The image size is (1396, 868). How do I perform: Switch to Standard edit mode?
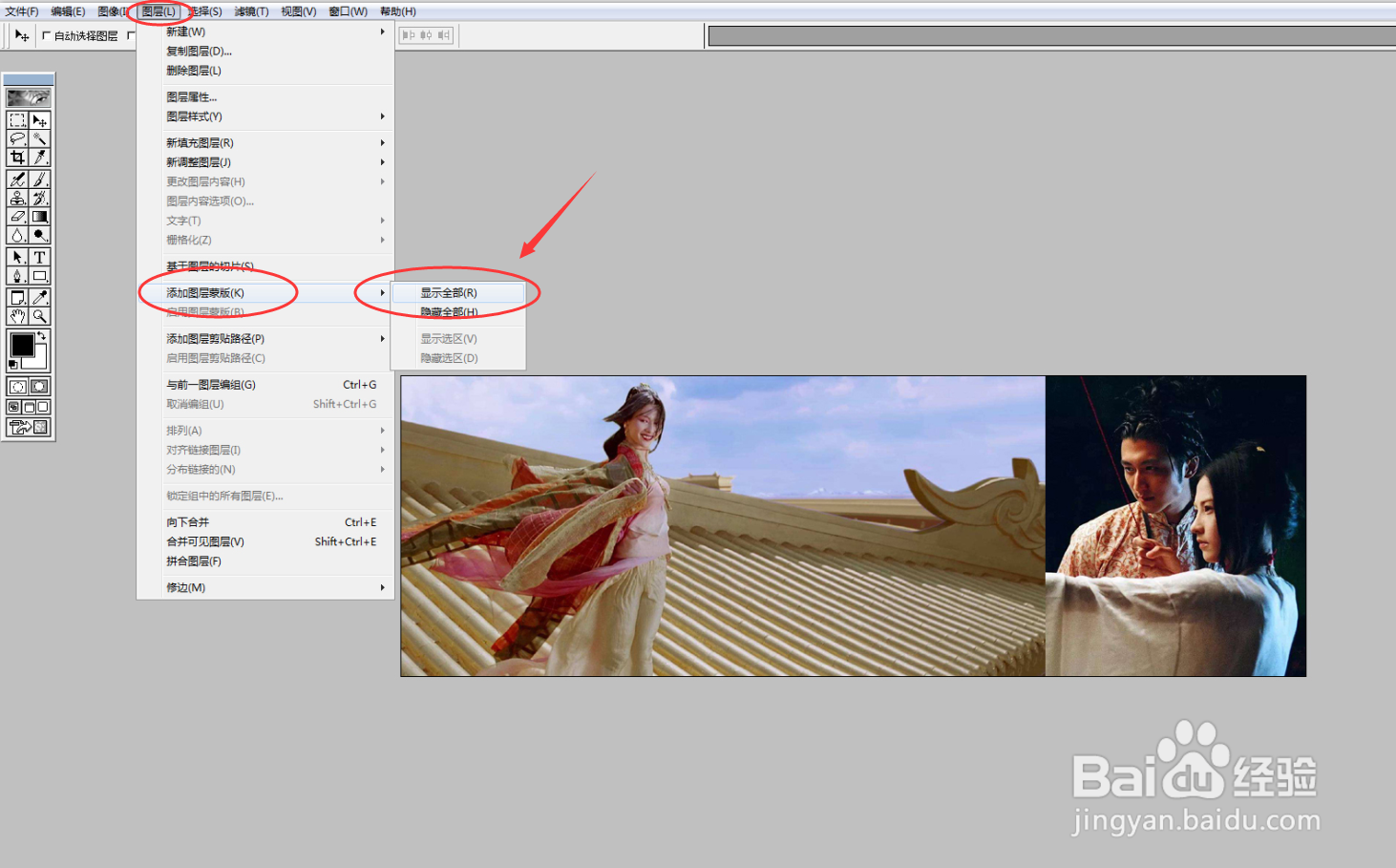17,387
